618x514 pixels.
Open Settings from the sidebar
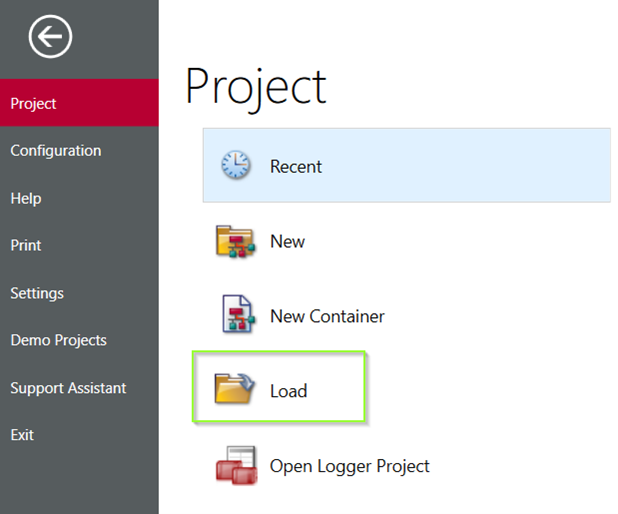pyautogui.click(x=37, y=293)
